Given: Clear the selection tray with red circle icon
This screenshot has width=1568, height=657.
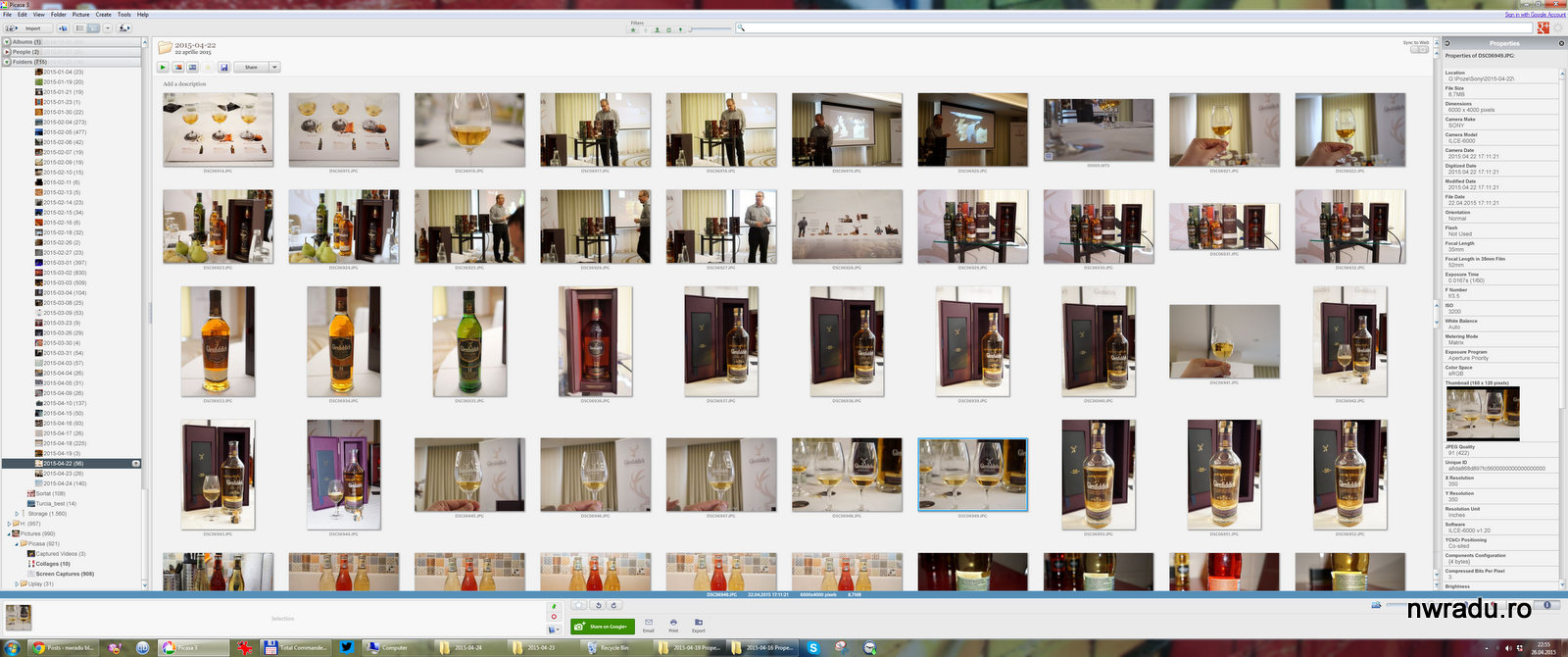Looking at the screenshot, I should (554, 617).
